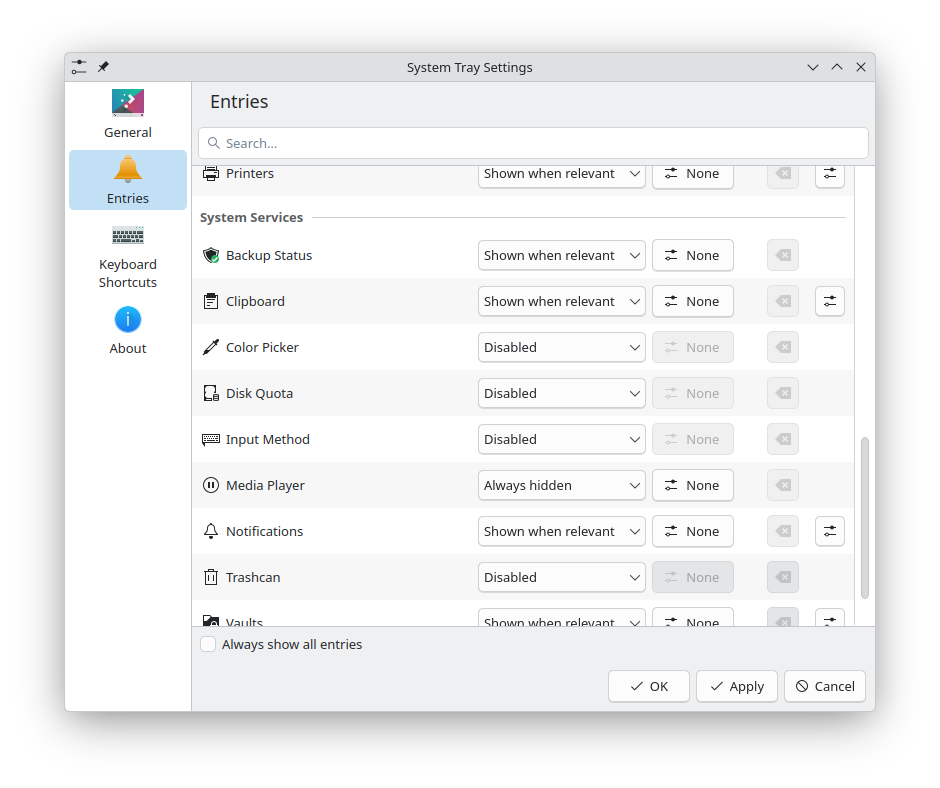Expand the Color Picker visibility dropdown

562,347
